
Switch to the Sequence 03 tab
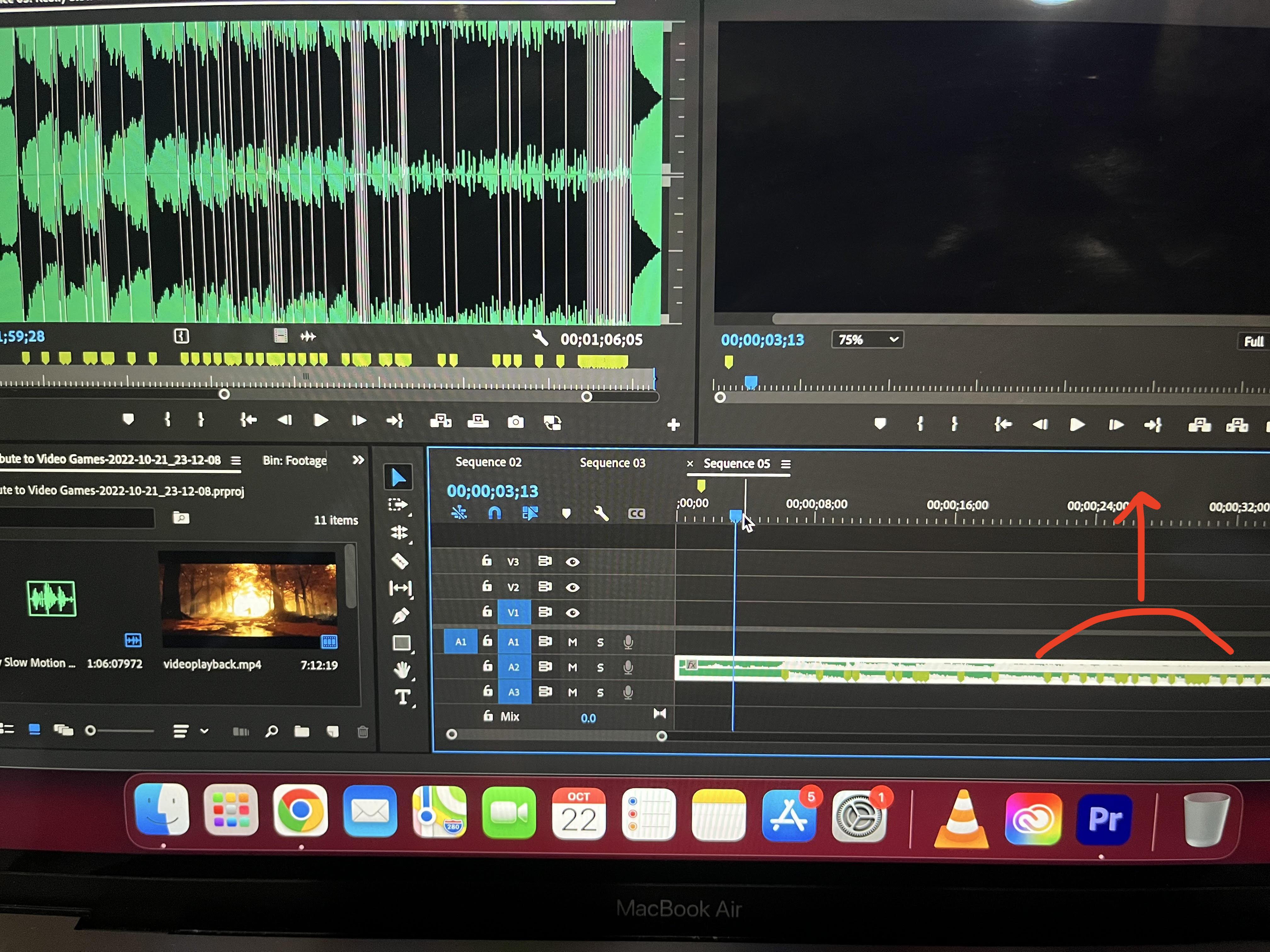click(613, 462)
